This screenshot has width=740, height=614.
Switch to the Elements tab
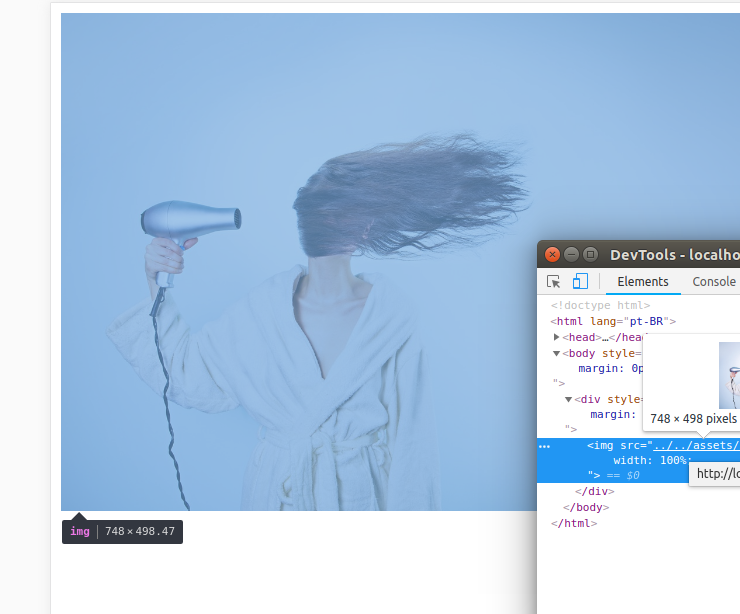point(643,282)
